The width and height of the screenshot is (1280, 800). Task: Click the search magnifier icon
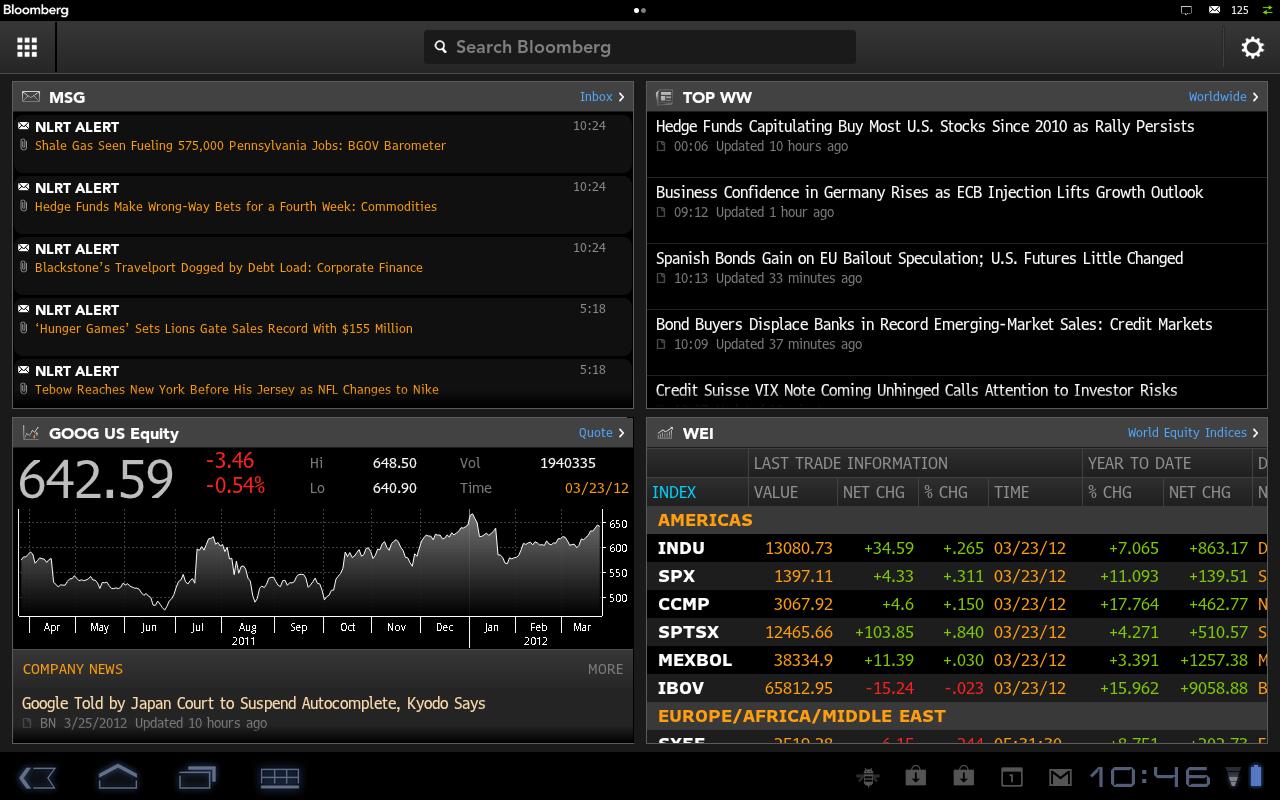(441, 47)
